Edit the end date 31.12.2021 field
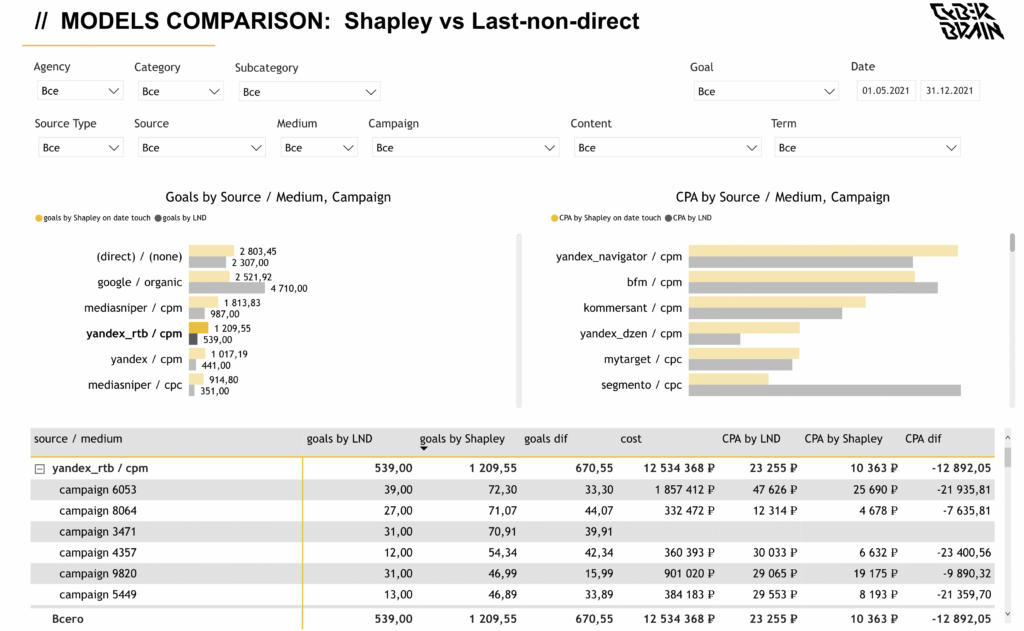The image size is (1024, 631). (949, 91)
